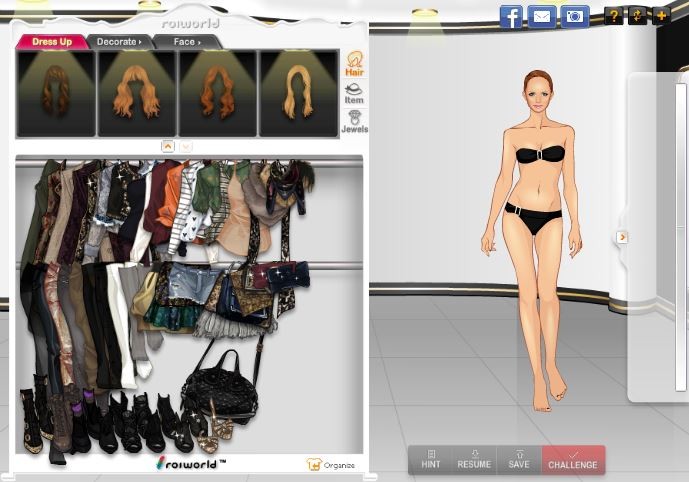Click the yellow refresh arrows icon

(637, 16)
